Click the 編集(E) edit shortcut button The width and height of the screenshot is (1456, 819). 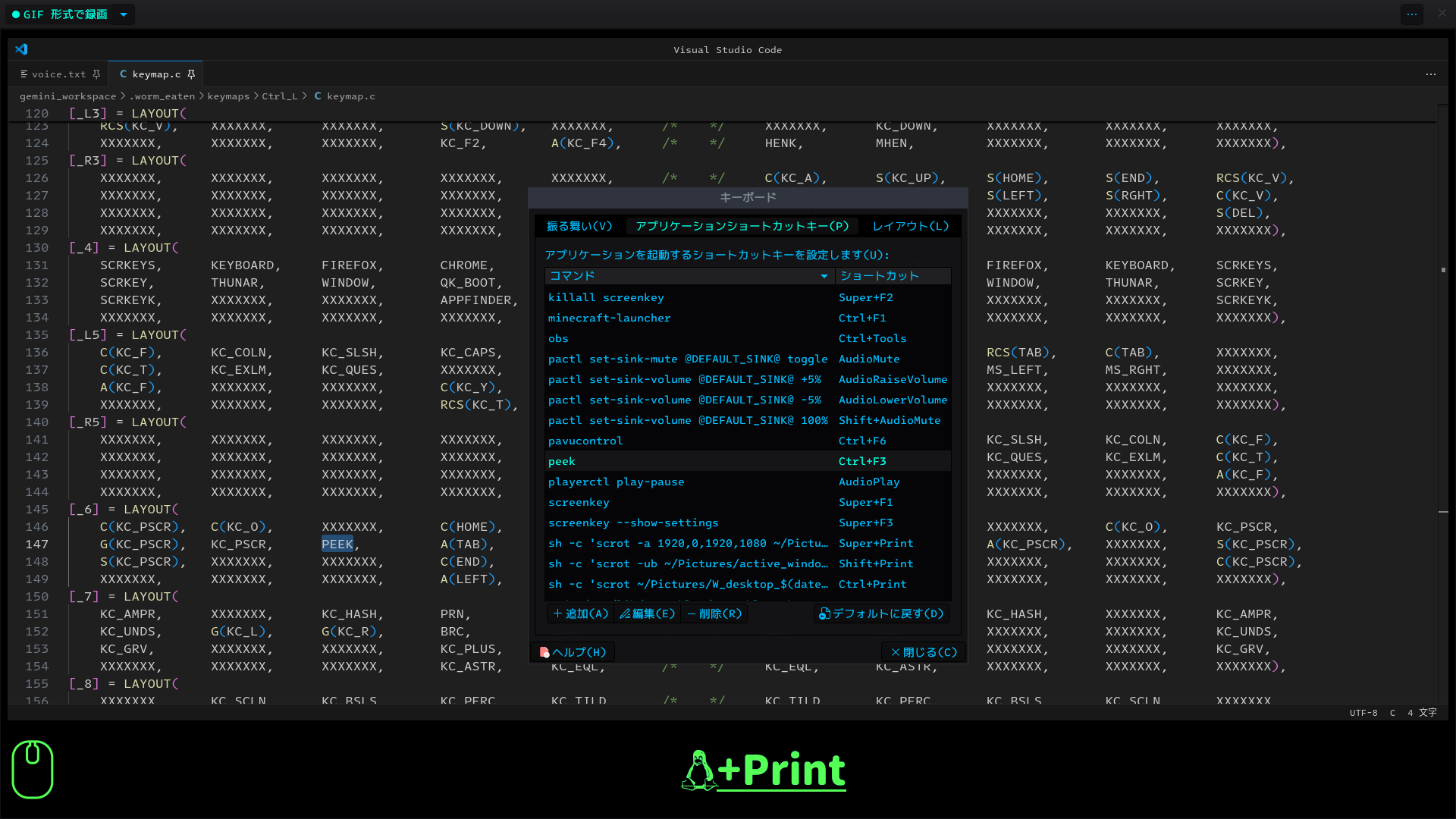(647, 613)
